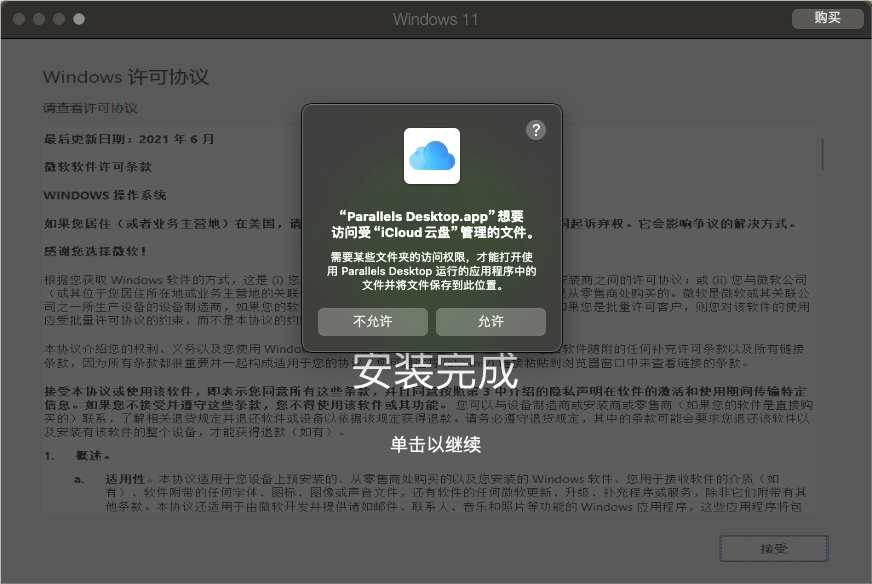Screen dimensions: 872x584
Task: Click the 安装完成 overlay text
Action: [436, 372]
